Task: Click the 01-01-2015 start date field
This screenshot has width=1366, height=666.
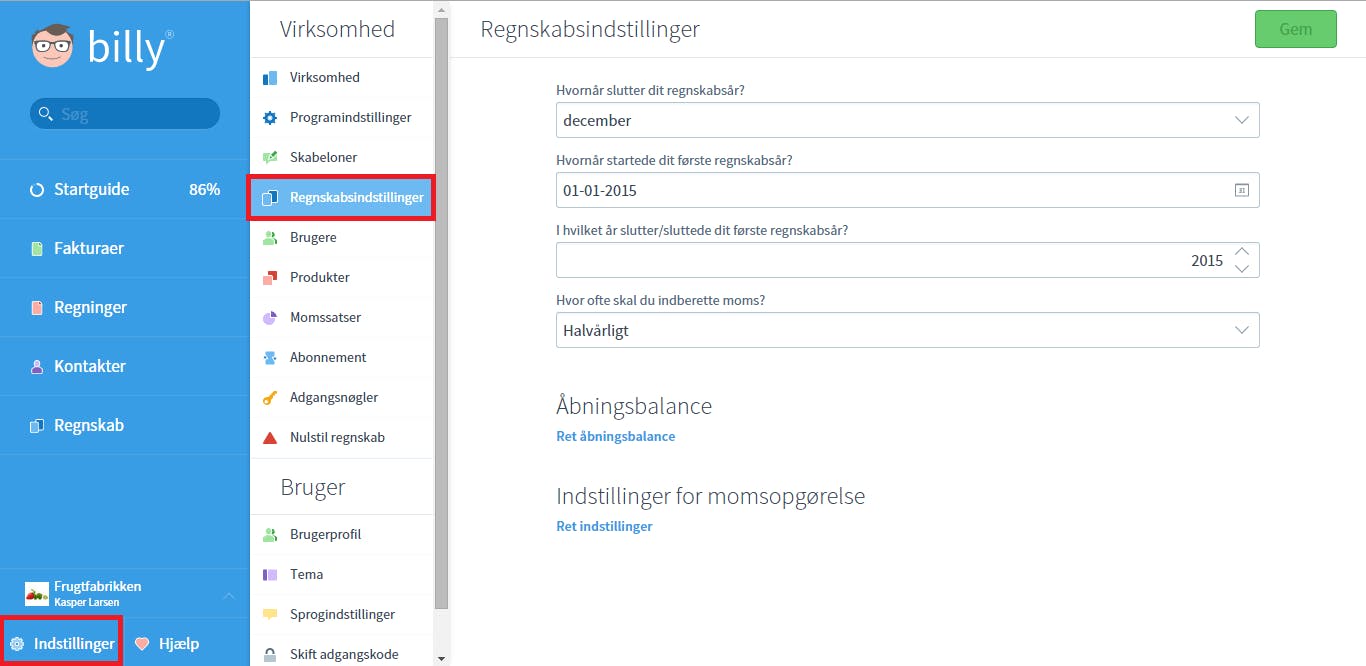Action: pyautogui.click(x=907, y=190)
